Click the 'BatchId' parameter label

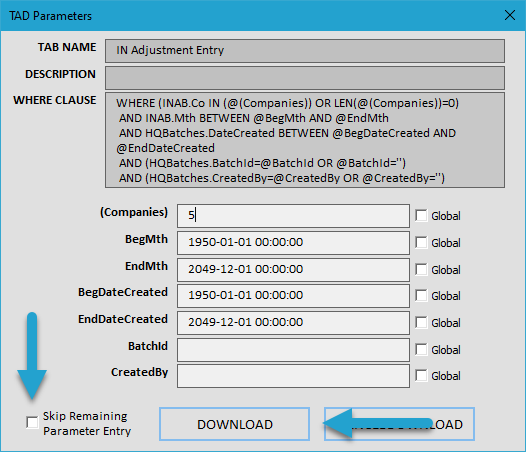pyautogui.click(x=148, y=346)
